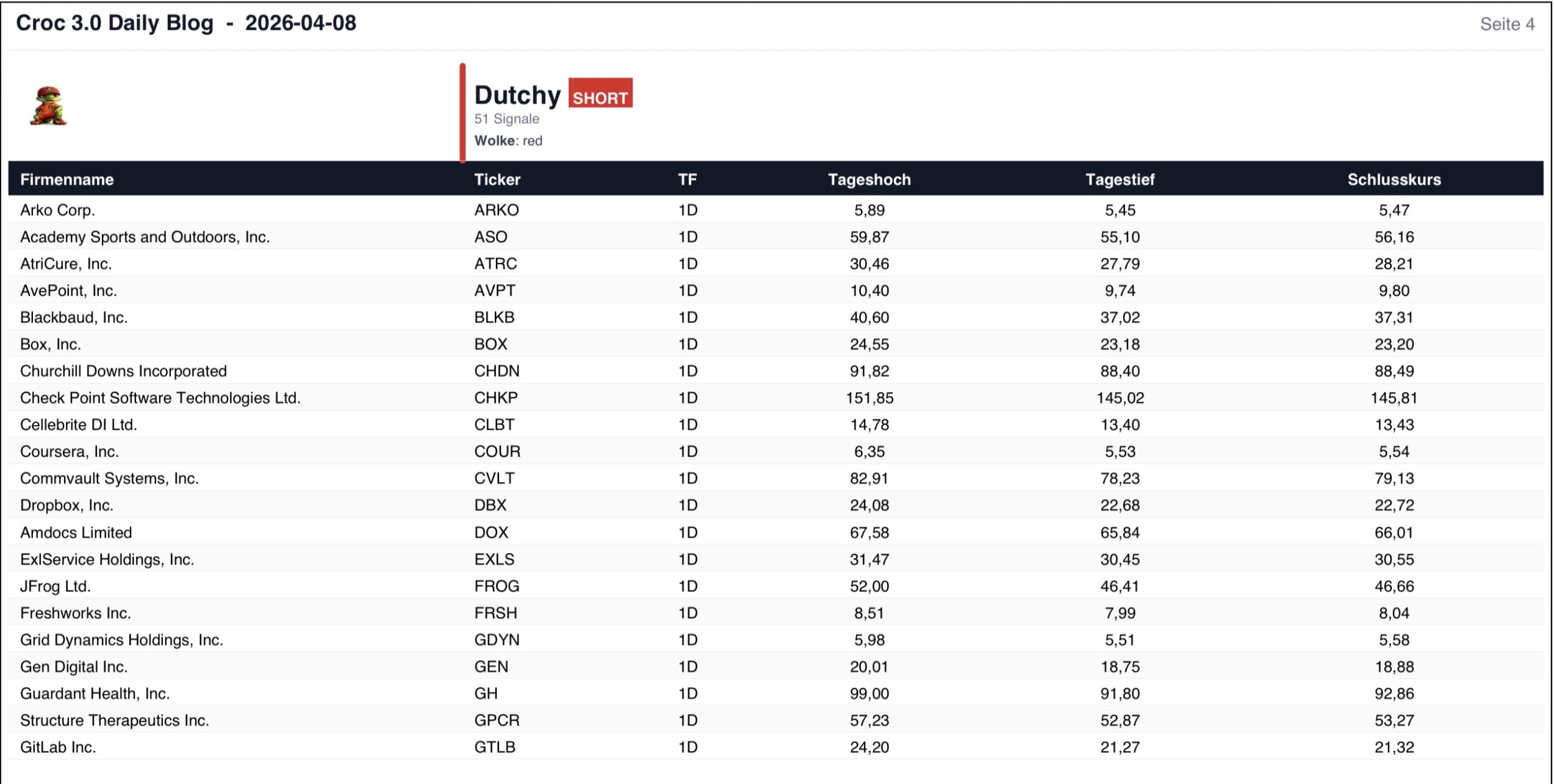Click the Schlusskurs column header
This screenshot has width=1554, height=784.
click(x=1394, y=180)
